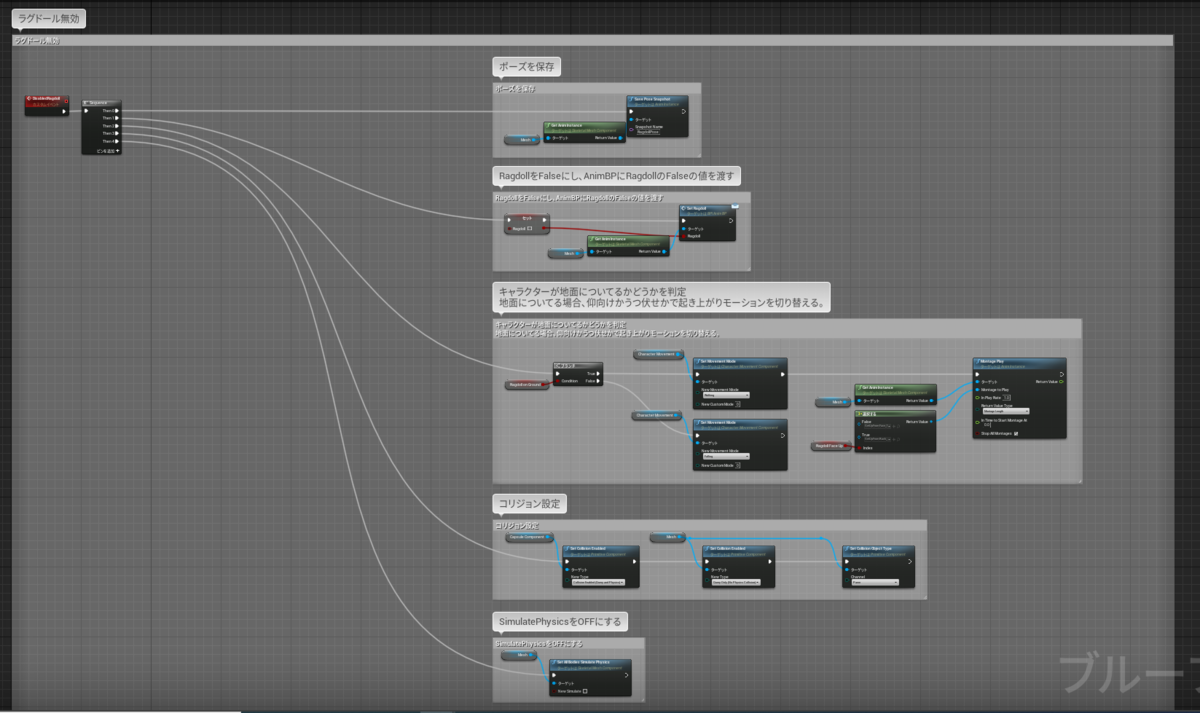Click the DisableRagdoll event's exec output pin
This screenshot has height=713, width=1200.
coord(64,111)
